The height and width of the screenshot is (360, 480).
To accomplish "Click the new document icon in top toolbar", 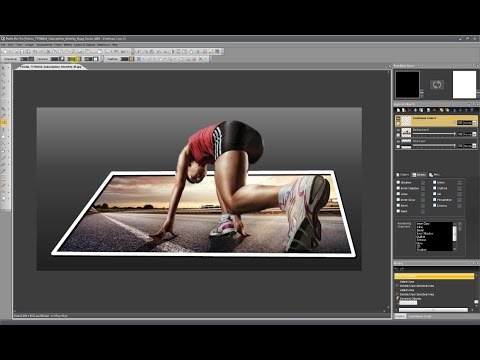I will [x=5, y=51].
